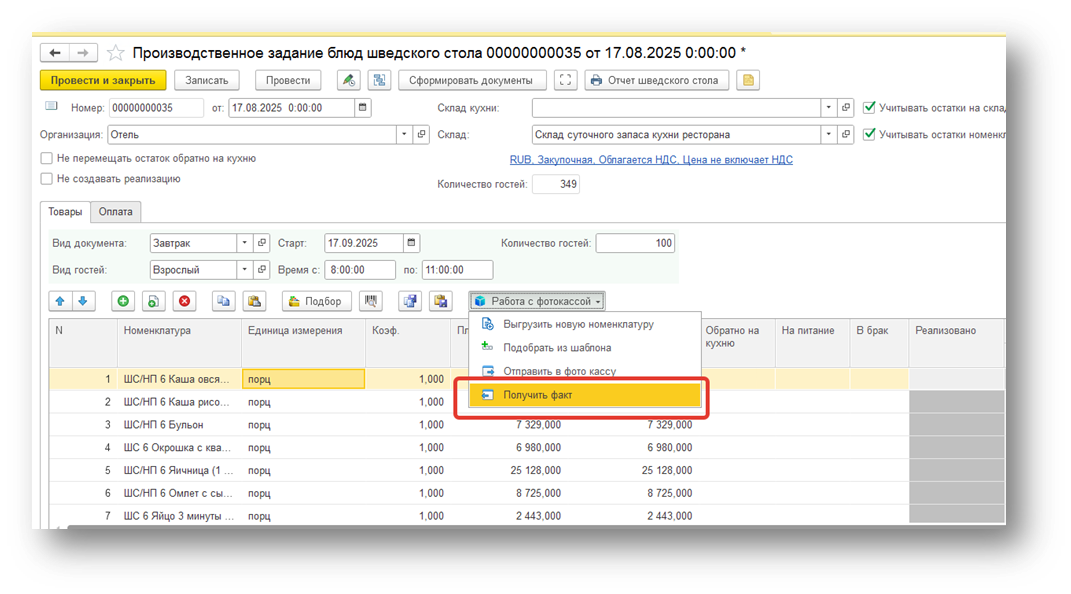This screenshot has width=1071, height=594.
Task: Select 'Получить факт' menu item
Action: coord(538,395)
